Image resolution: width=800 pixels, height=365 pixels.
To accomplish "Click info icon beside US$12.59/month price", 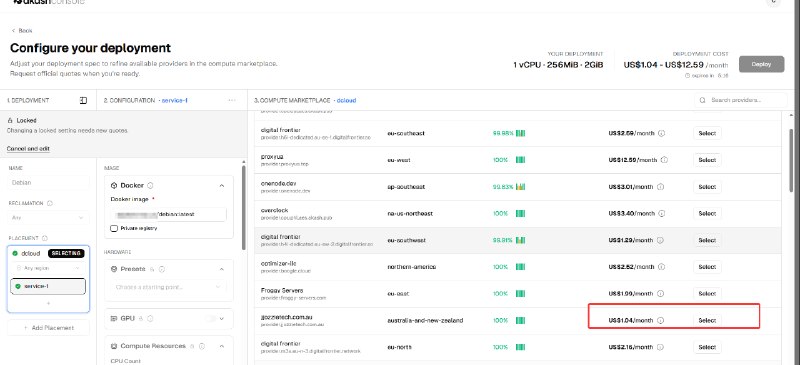I will [664, 160].
